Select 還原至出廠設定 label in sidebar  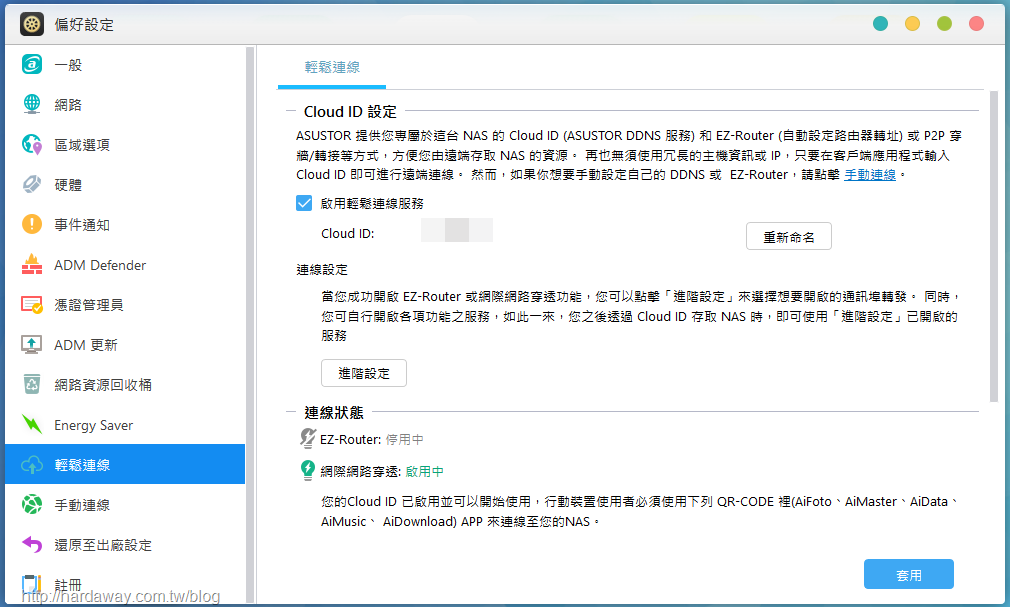[103, 544]
